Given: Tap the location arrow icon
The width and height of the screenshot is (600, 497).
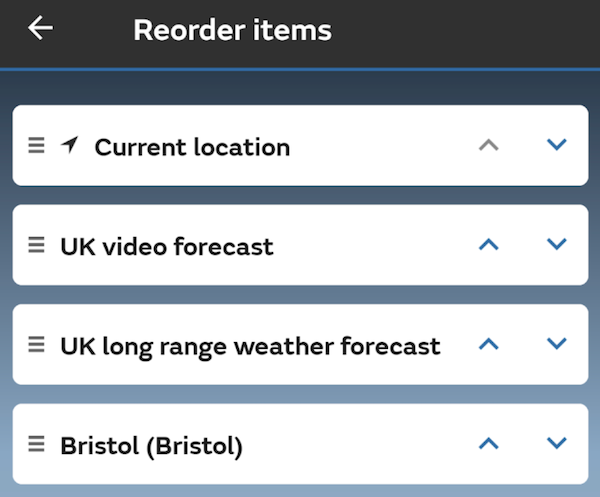Looking at the screenshot, I should pyautogui.click(x=69, y=145).
